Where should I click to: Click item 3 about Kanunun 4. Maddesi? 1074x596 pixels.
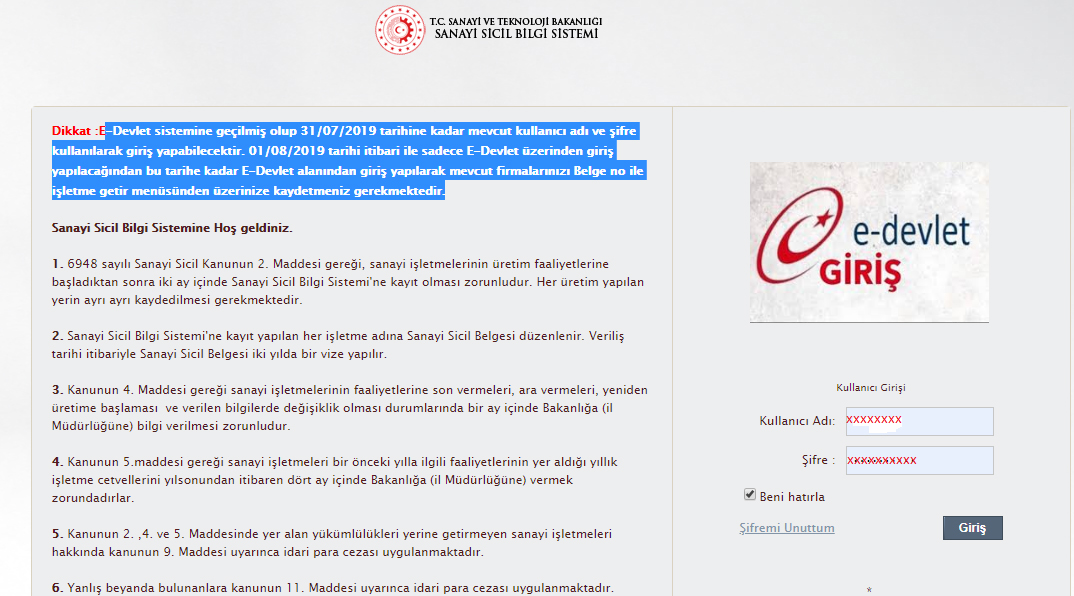coord(350,408)
